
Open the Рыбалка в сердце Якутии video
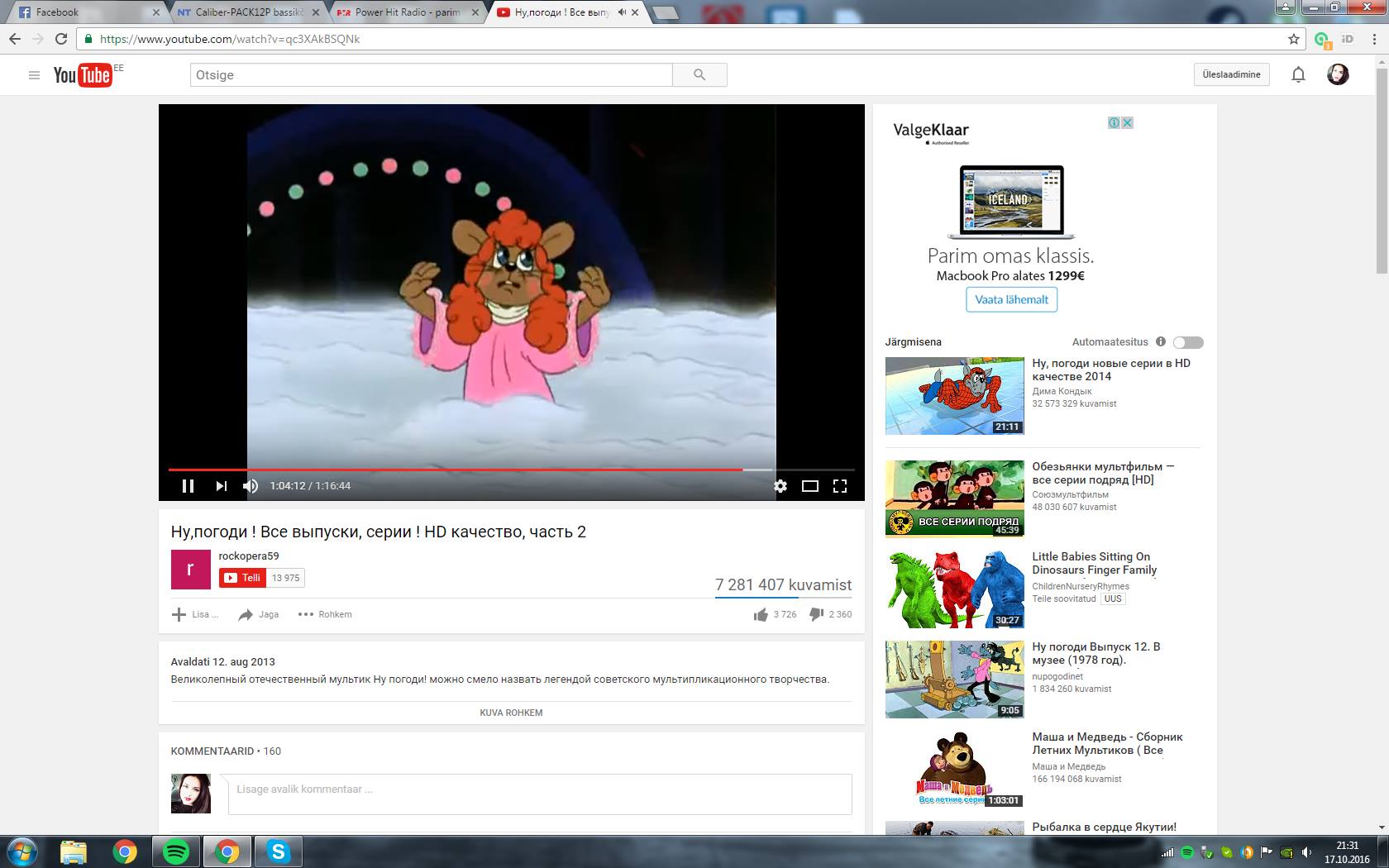1104,827
